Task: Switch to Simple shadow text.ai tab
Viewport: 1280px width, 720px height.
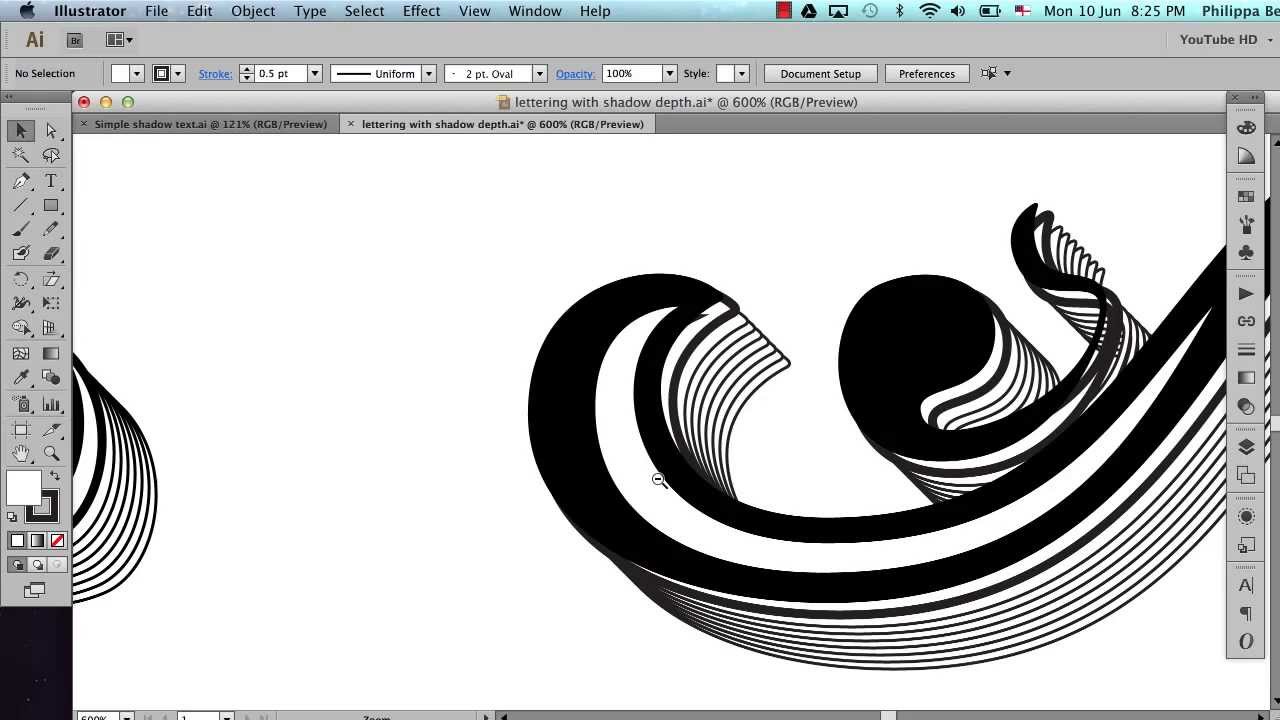Action: coord(210,124)
